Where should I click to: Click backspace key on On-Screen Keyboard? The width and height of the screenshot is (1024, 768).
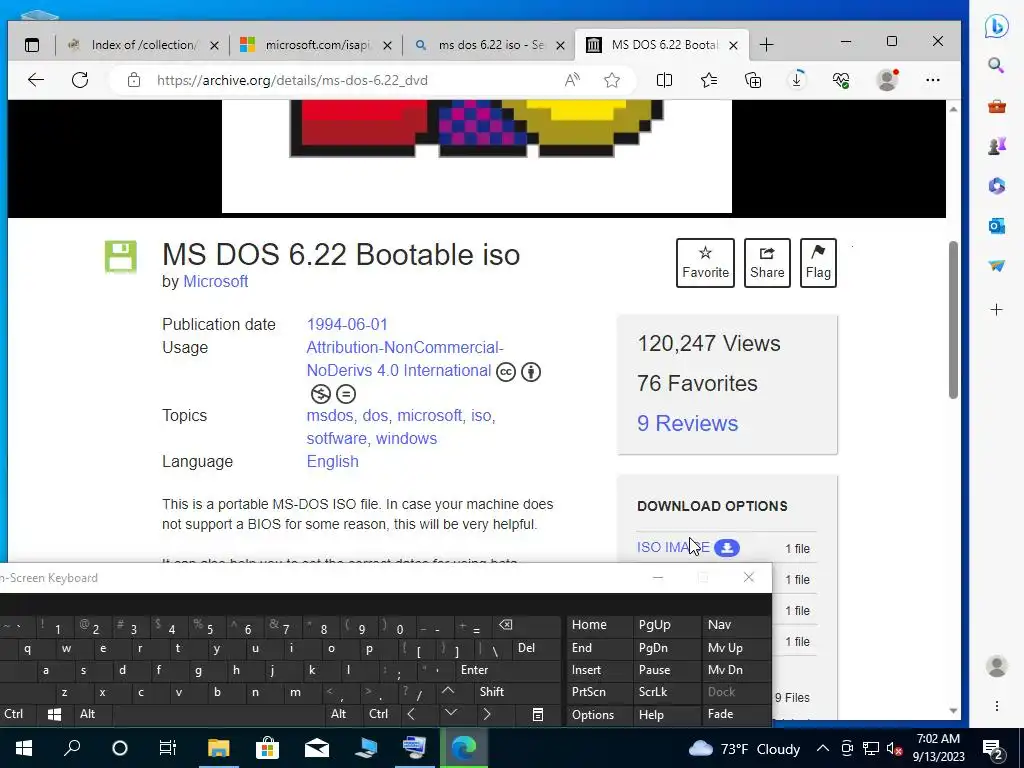pyautogui.click(x=505, y=625)
